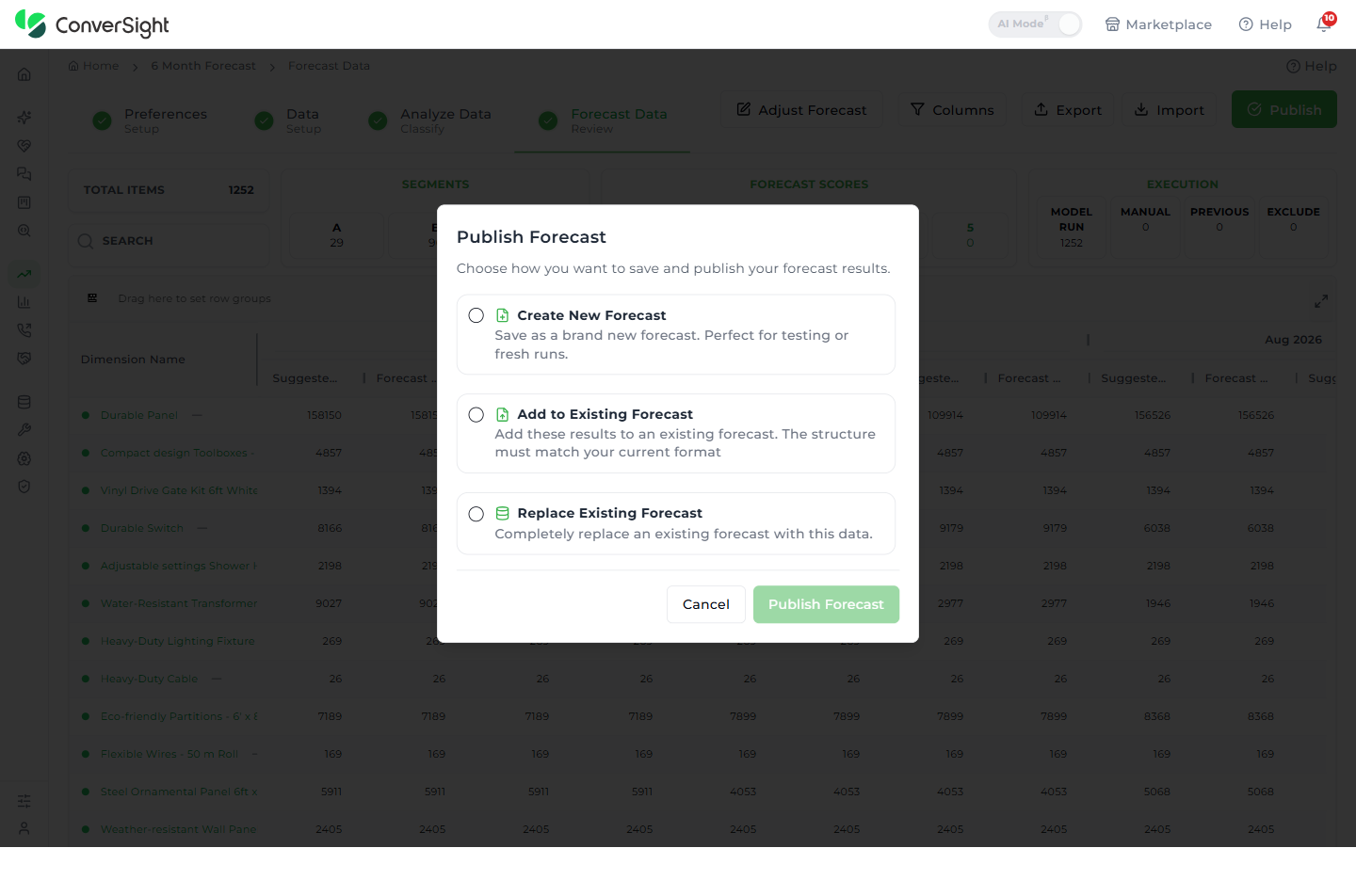Image resolution: width=1356 pixels, height=896 pixels.
Task: Select the Replace Existing Forecast radio option
Action: coord(476,514)
